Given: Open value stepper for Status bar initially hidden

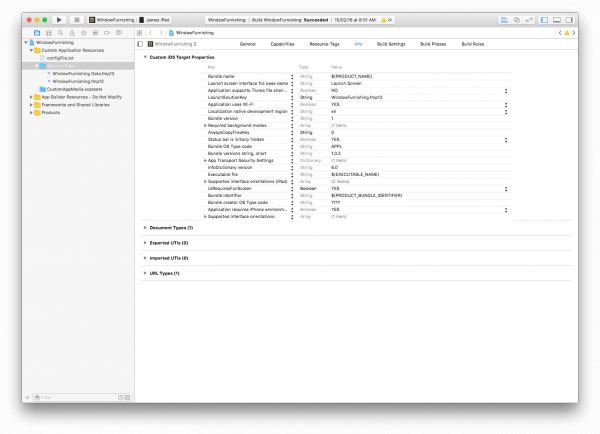Looking at the screenshot, I should (x=506, y=140).
